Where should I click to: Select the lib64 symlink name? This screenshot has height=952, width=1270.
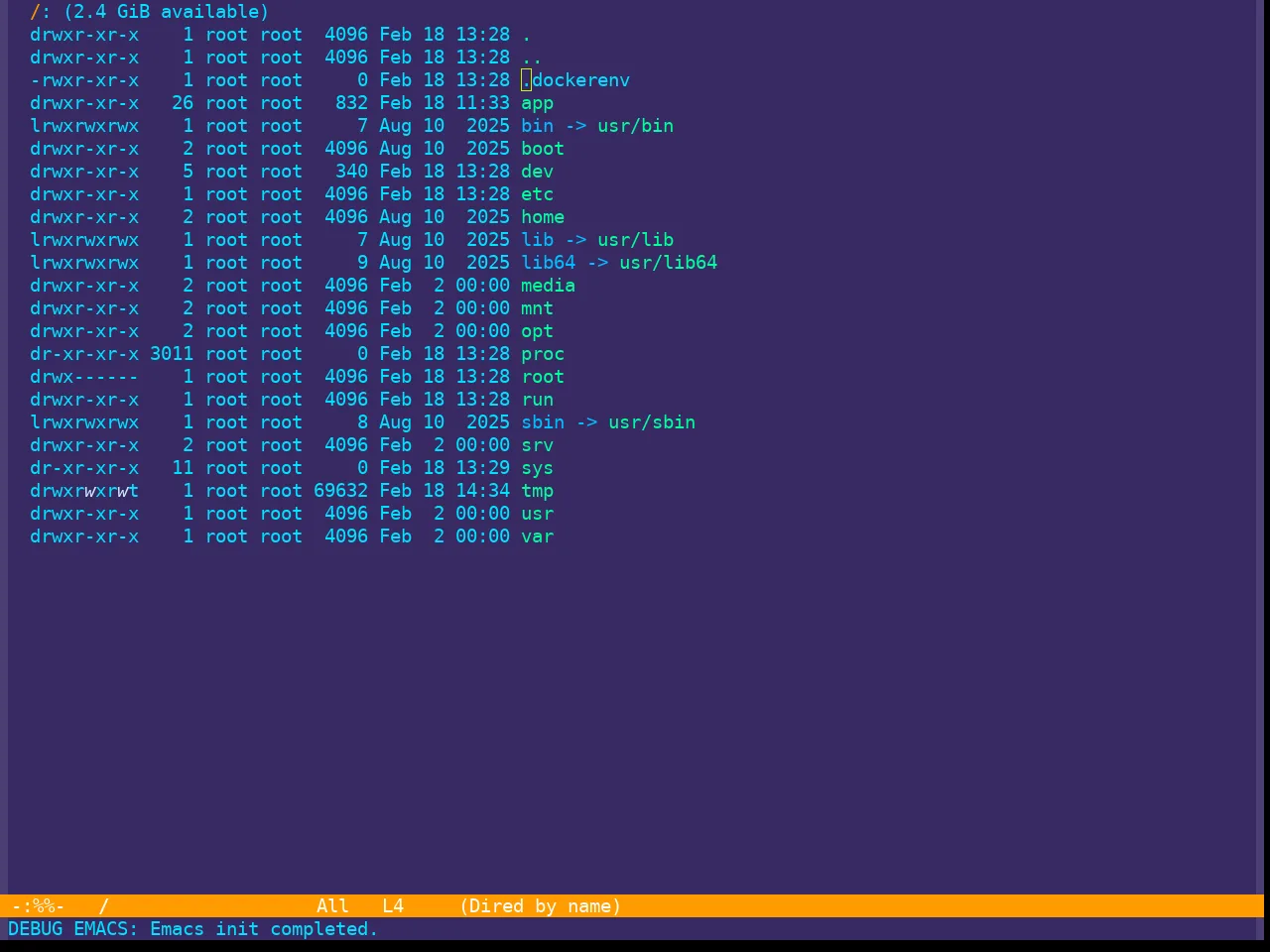pos(549,263)
